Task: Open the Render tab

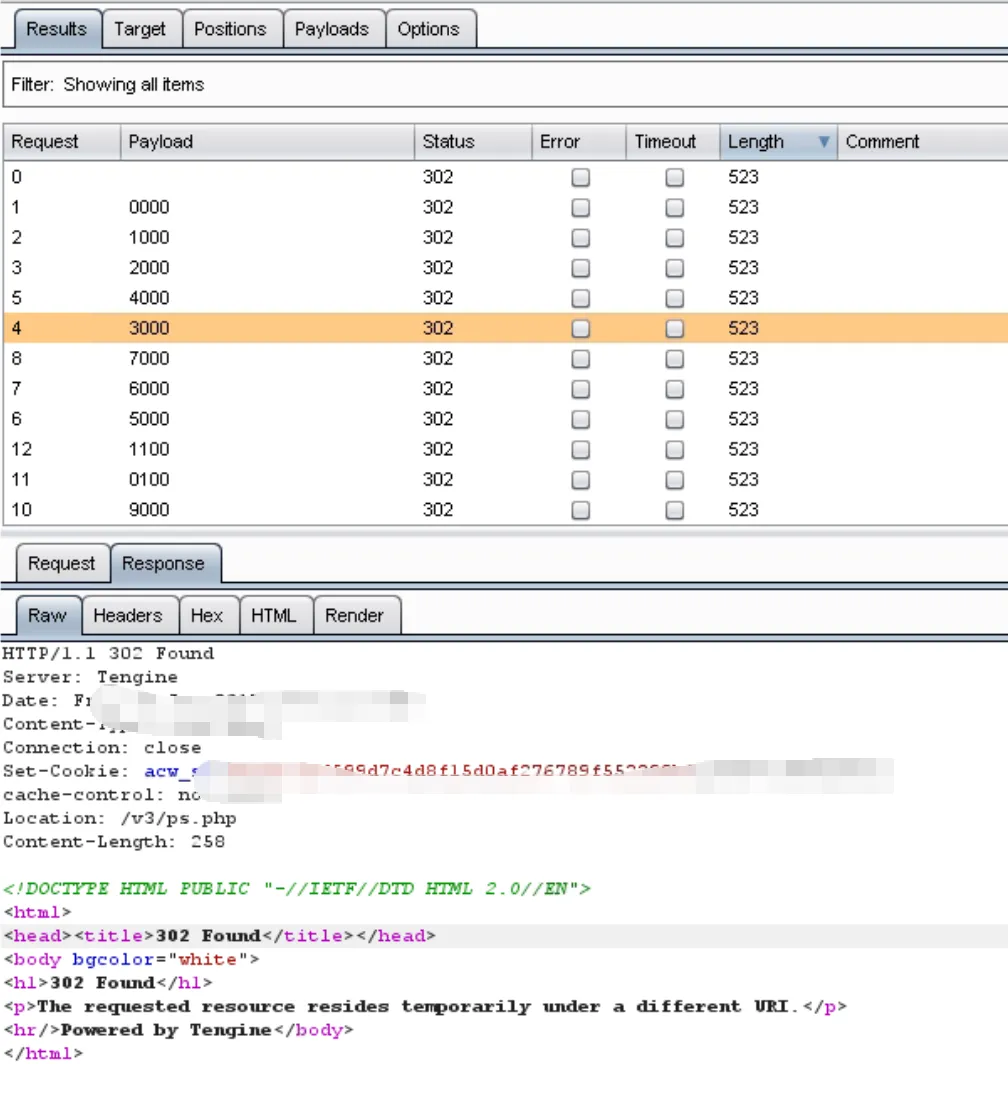Action: 354,616
